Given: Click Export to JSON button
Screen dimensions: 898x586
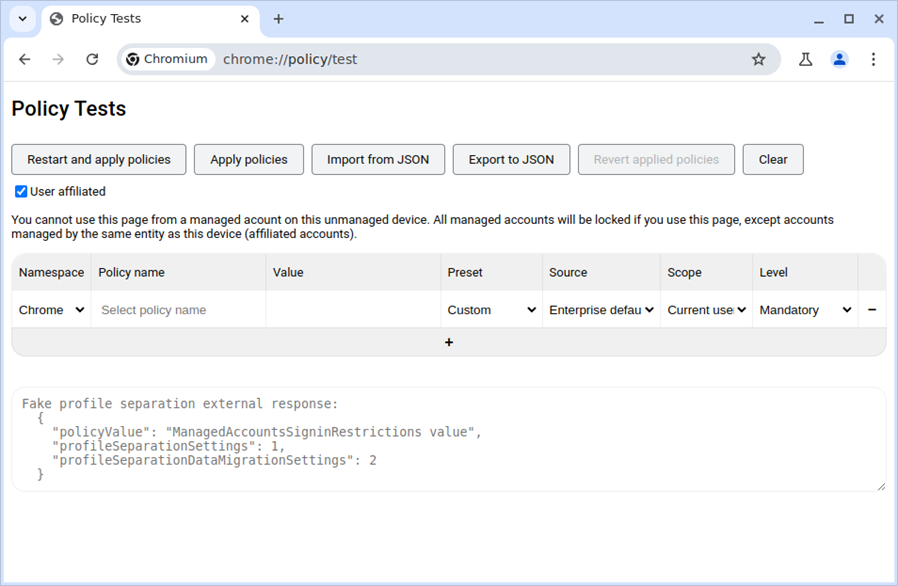Looking at the screenshot, I should pos(511,159).
